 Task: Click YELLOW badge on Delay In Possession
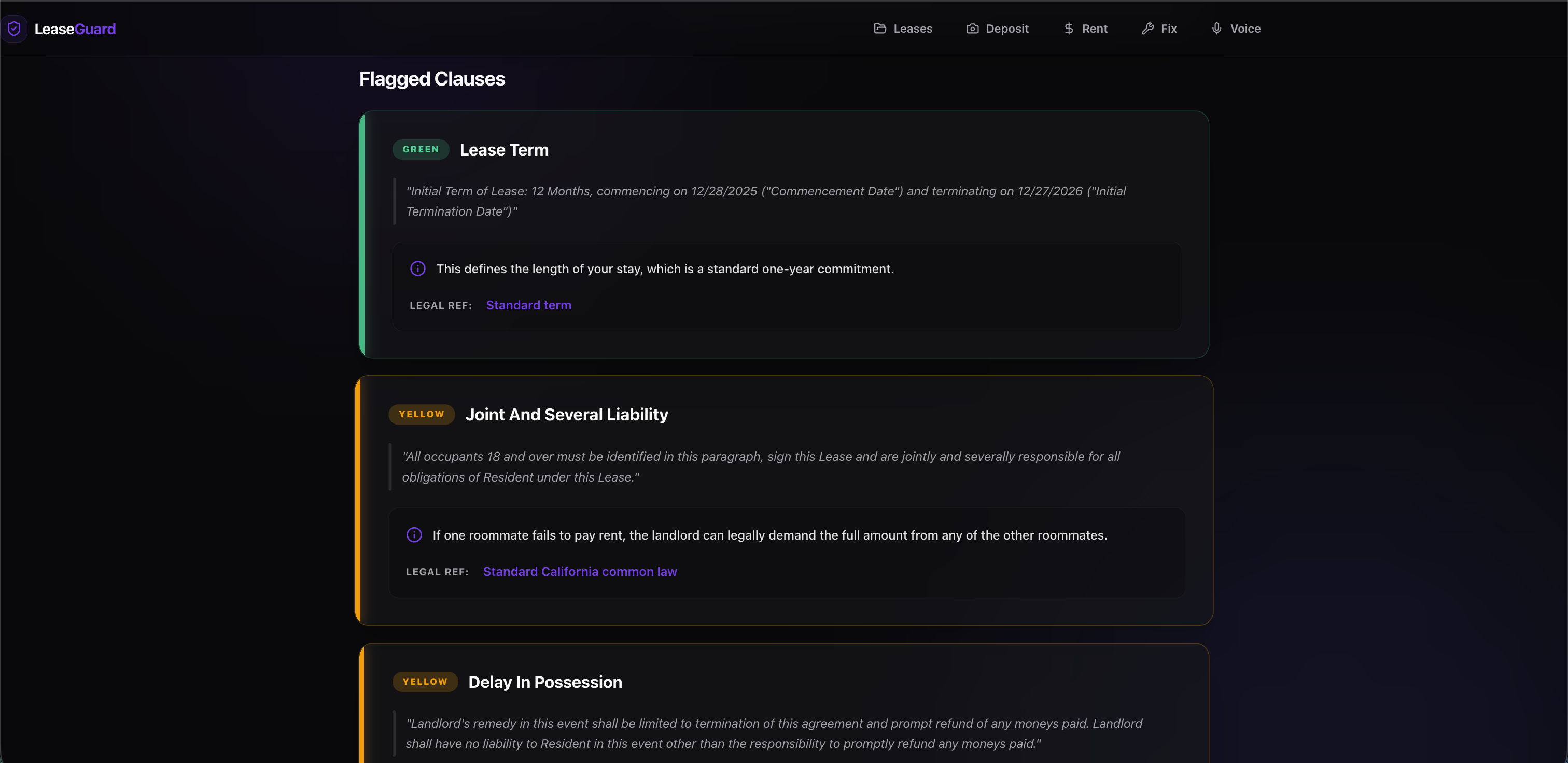(425, 682)
